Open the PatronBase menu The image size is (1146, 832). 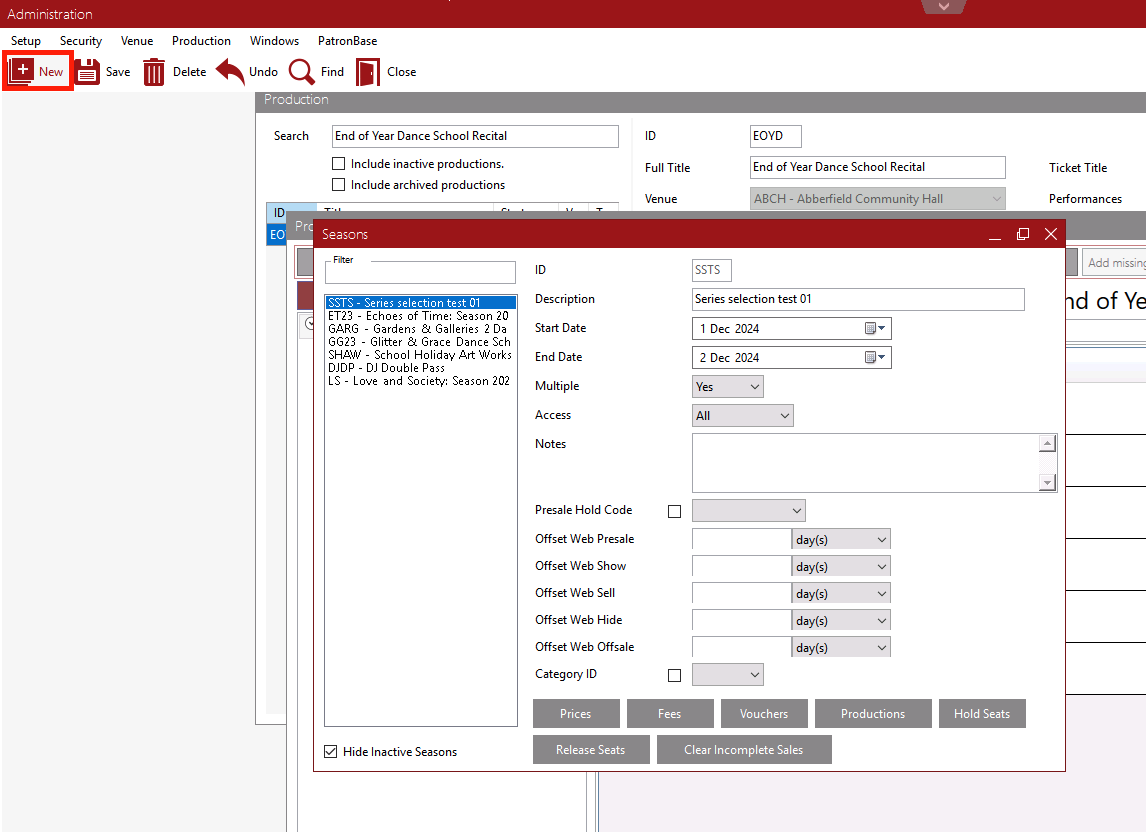pyautogui.click(x=347, y=41)
